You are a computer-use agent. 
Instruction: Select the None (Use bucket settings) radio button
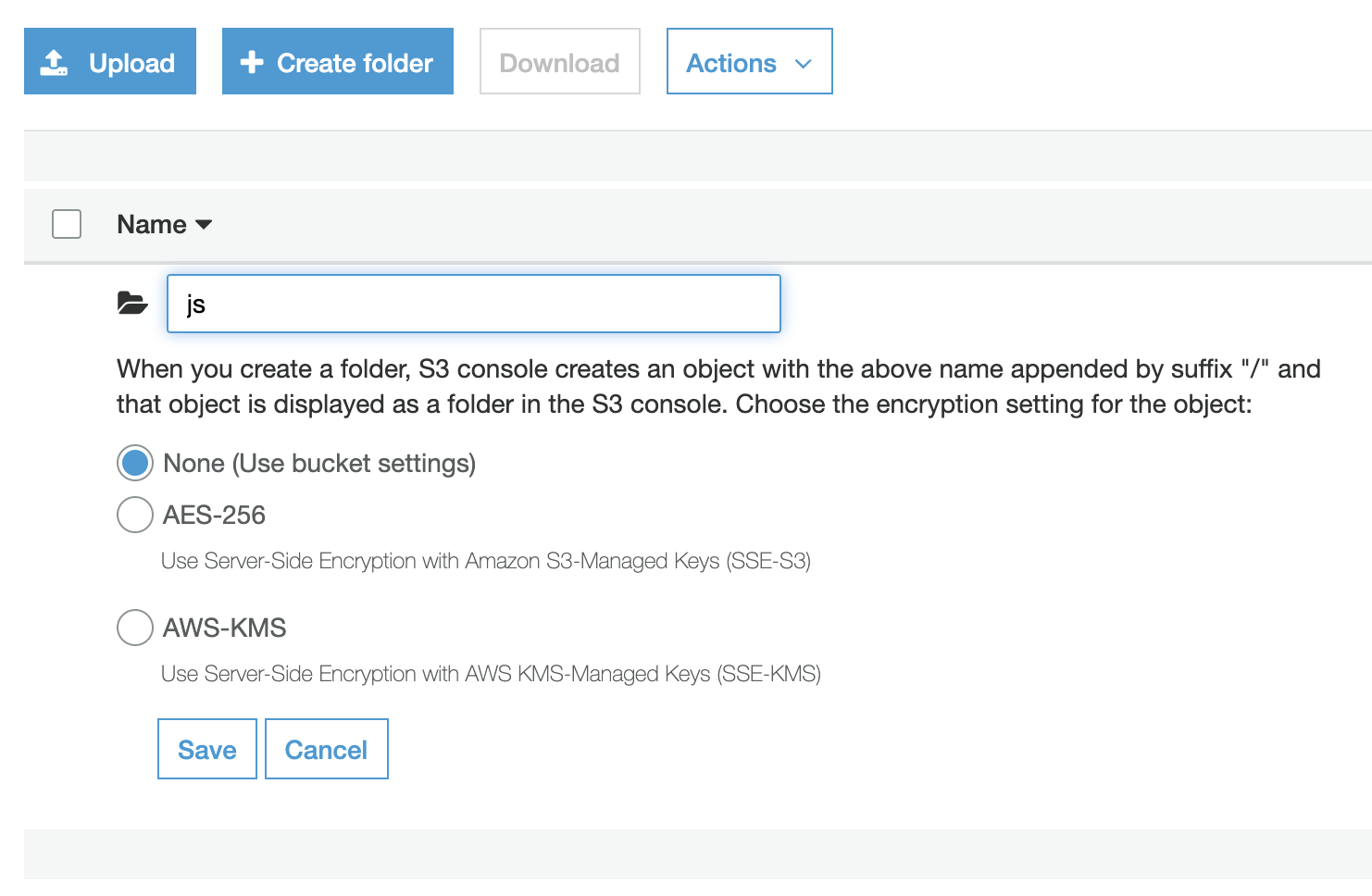click(135, 463)
